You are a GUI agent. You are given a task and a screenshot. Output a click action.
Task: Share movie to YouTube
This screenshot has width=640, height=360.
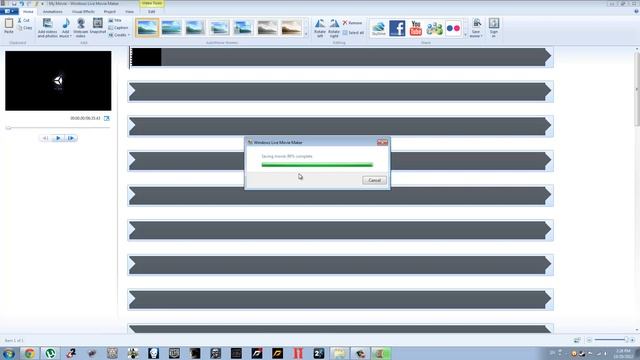coord(416,28)
